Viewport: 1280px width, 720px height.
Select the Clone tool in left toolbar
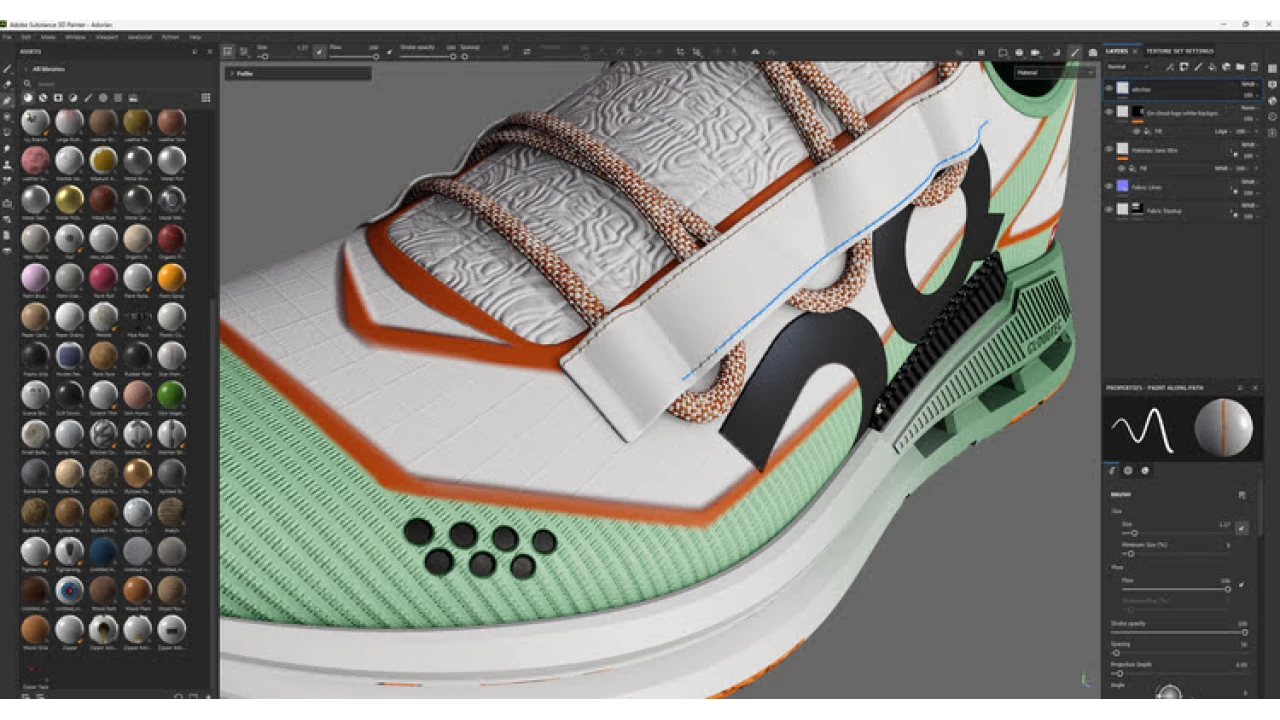click(x=7, y=165)
